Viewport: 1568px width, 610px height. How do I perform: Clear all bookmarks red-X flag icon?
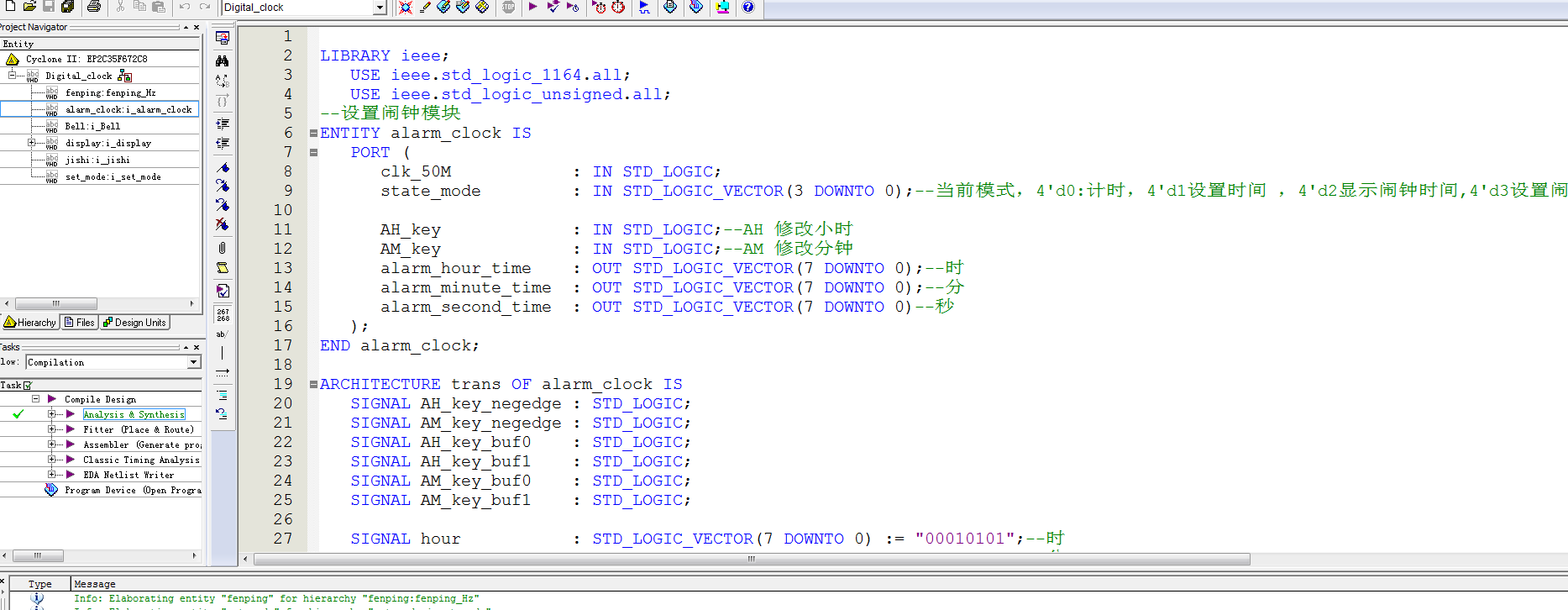coord(222,224)
